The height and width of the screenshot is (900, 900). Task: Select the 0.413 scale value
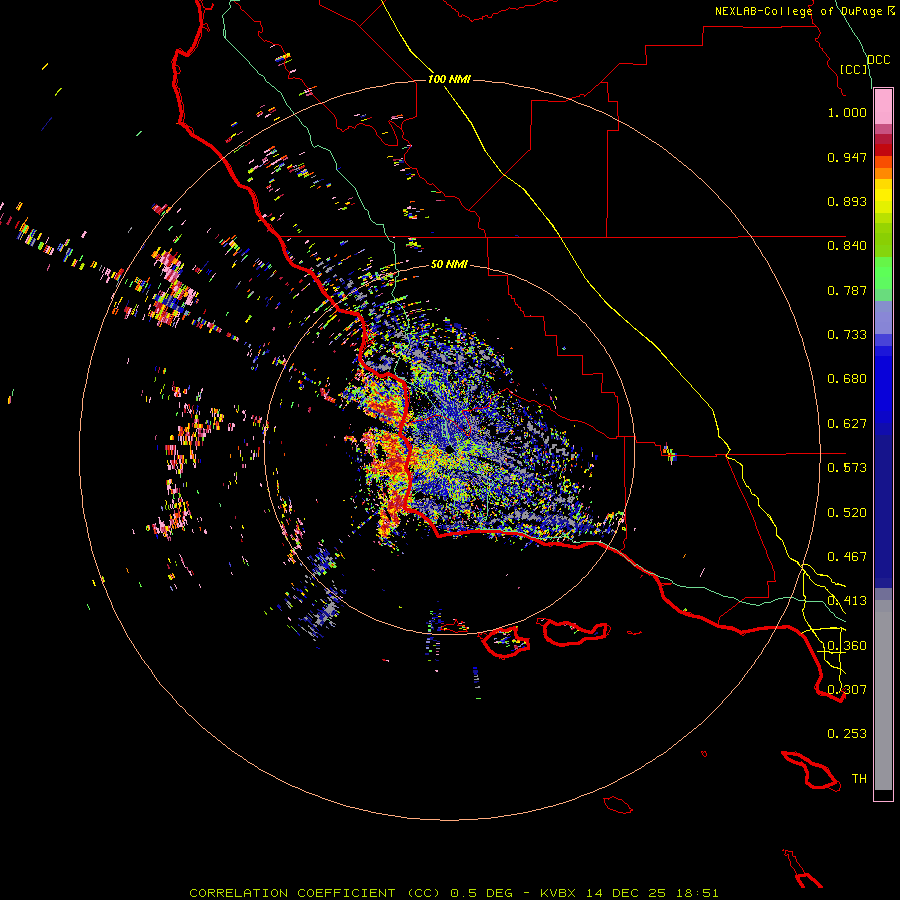(x=847, y=601)
